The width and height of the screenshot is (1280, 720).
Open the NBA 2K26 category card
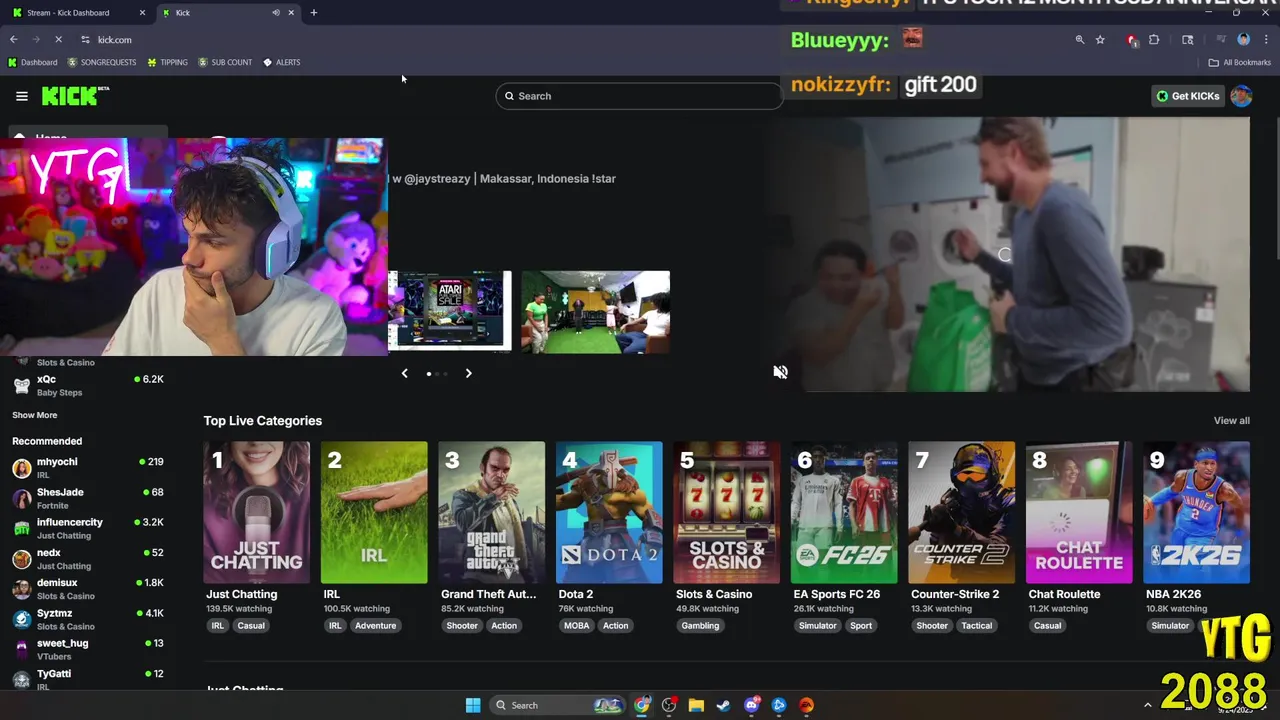click(x=1197, y=512)
